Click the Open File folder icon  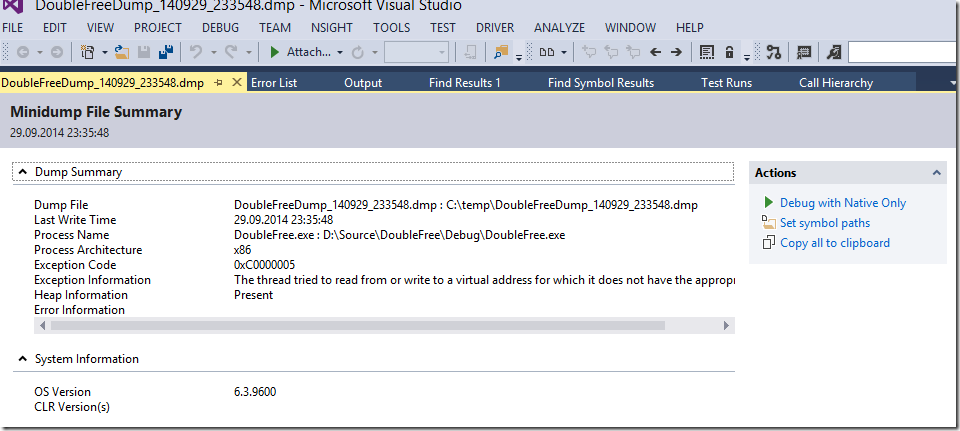pos(122,52)
